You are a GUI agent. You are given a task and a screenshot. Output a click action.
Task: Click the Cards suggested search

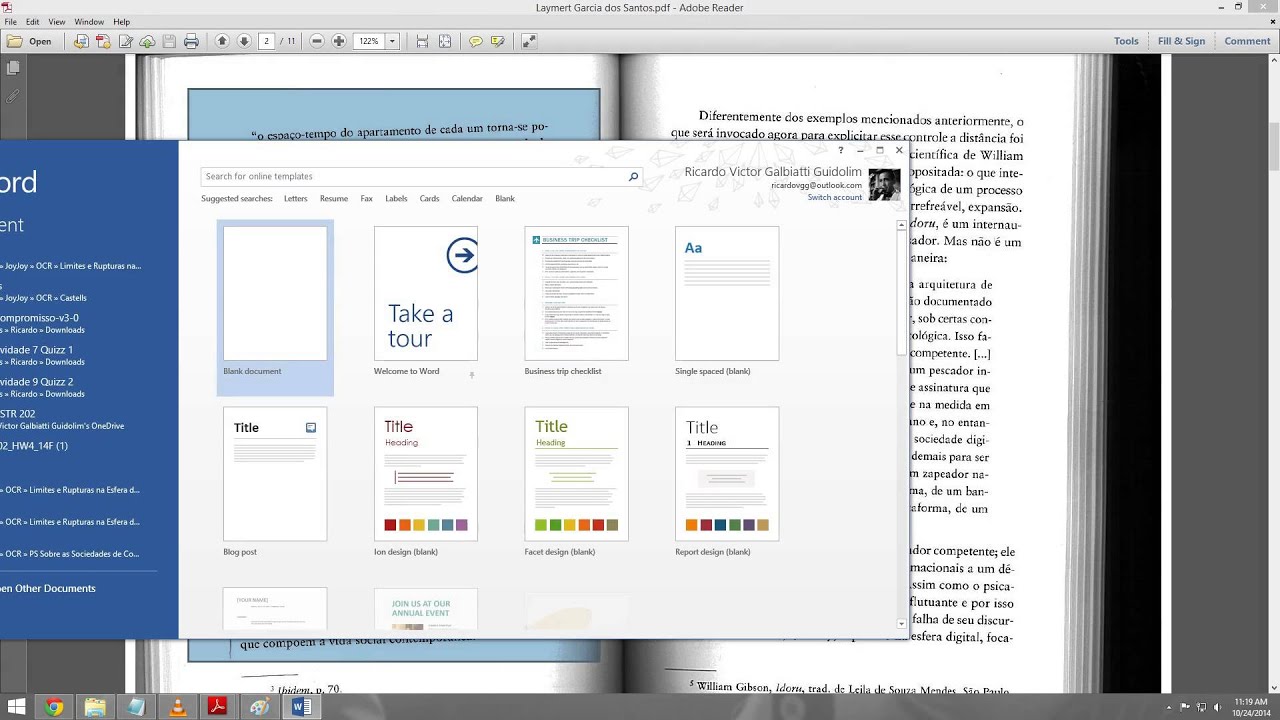(x=429, y=198)
